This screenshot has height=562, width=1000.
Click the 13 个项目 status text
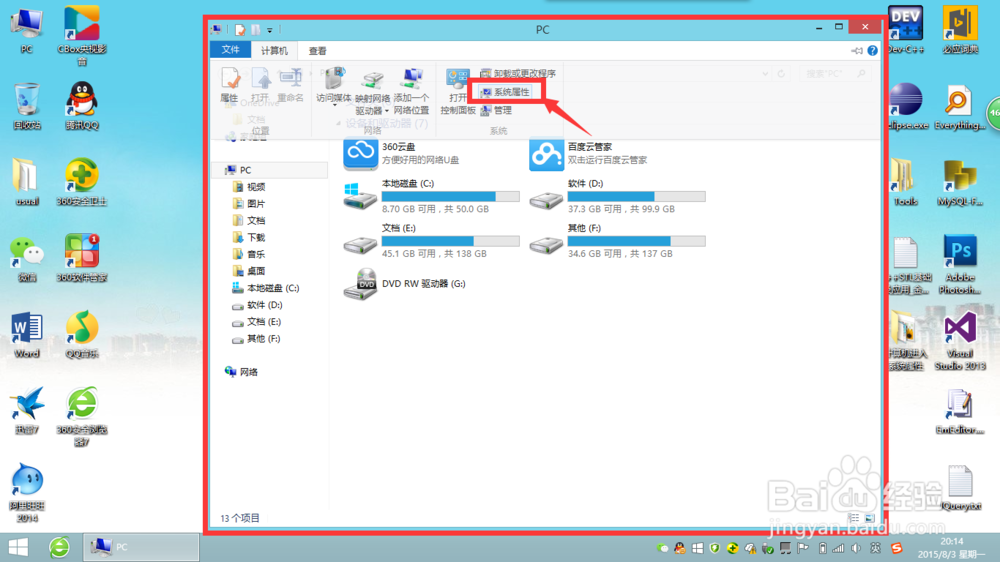point(240,518)
